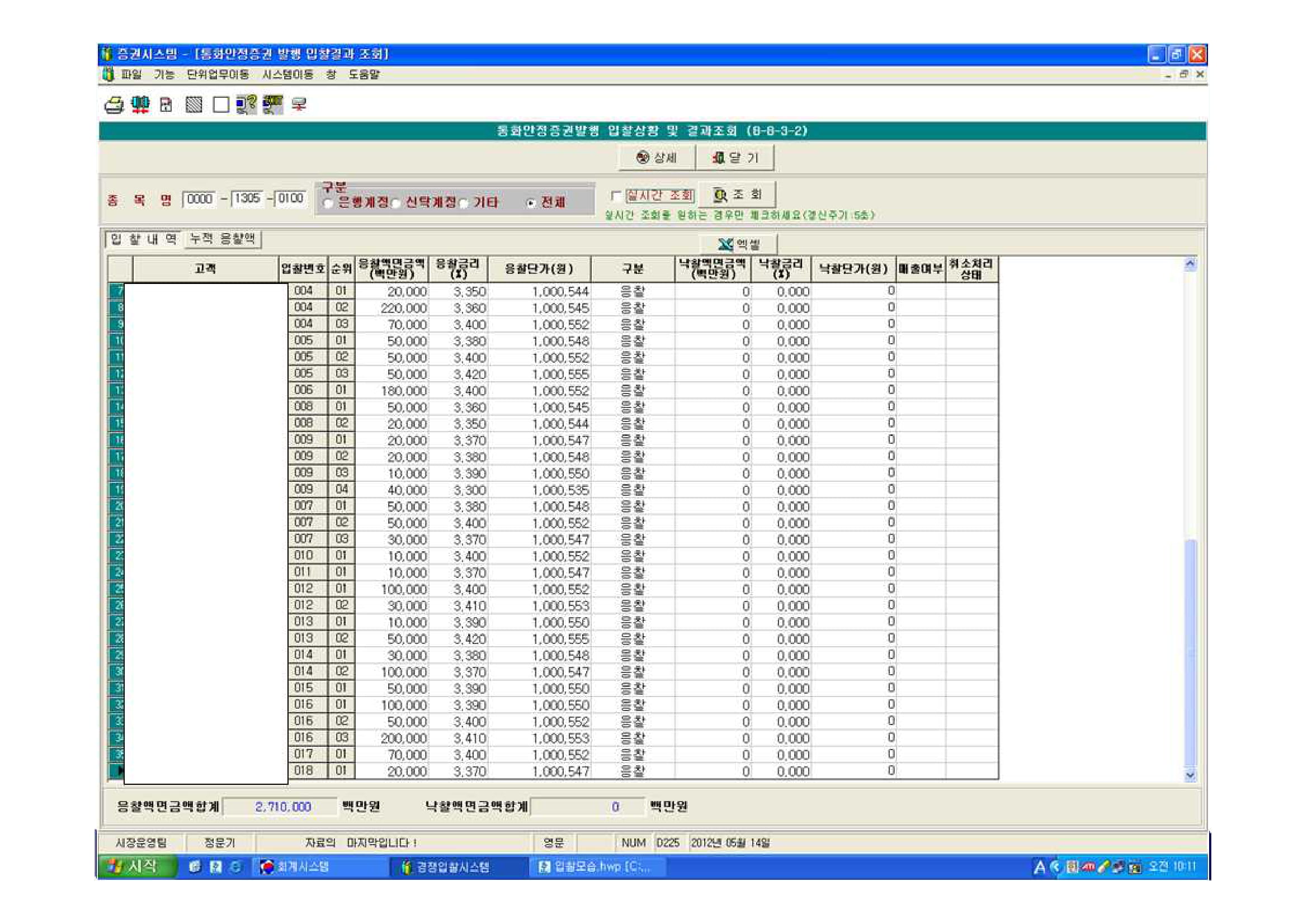Image resolution: width=1307 pixels, height=924 pixels.
Task: Select the 은행계정 radio option
Action: 328,203
